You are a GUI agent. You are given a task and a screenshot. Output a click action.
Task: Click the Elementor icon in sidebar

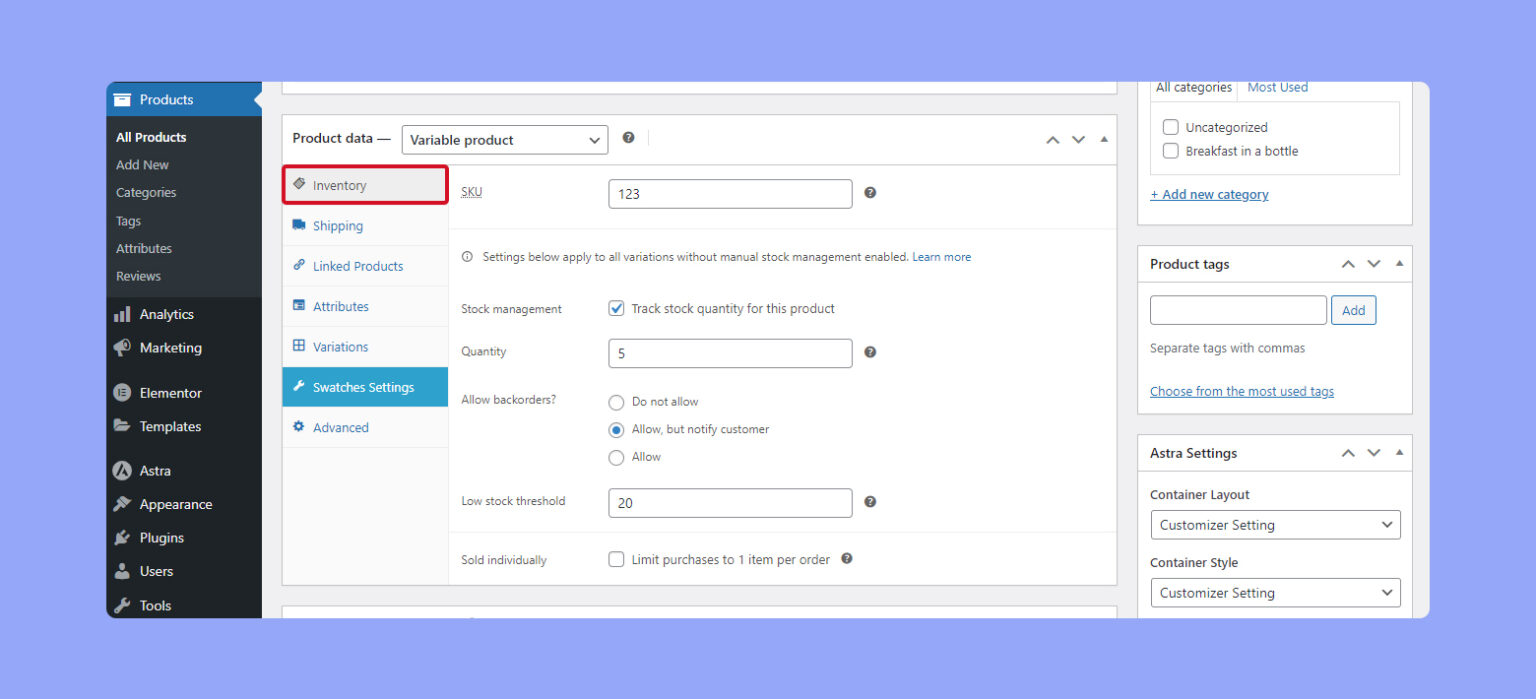(123, 392)
